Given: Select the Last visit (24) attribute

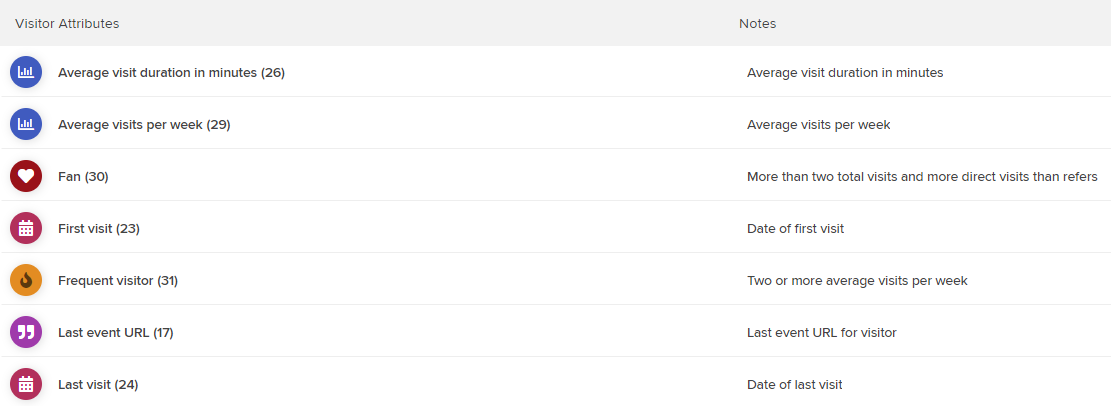Looking at the screenshot, I should click(x=98, y=385).
